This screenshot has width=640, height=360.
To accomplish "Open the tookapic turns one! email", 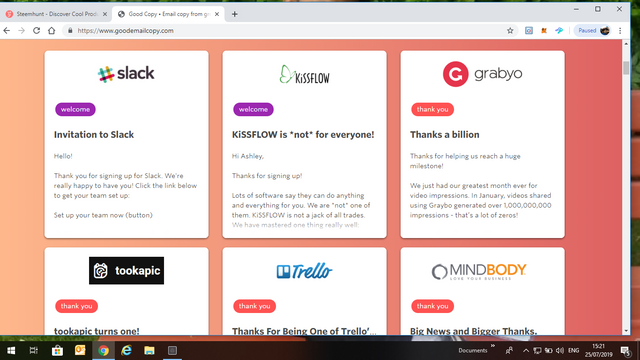I will click(x=96, y=331).
